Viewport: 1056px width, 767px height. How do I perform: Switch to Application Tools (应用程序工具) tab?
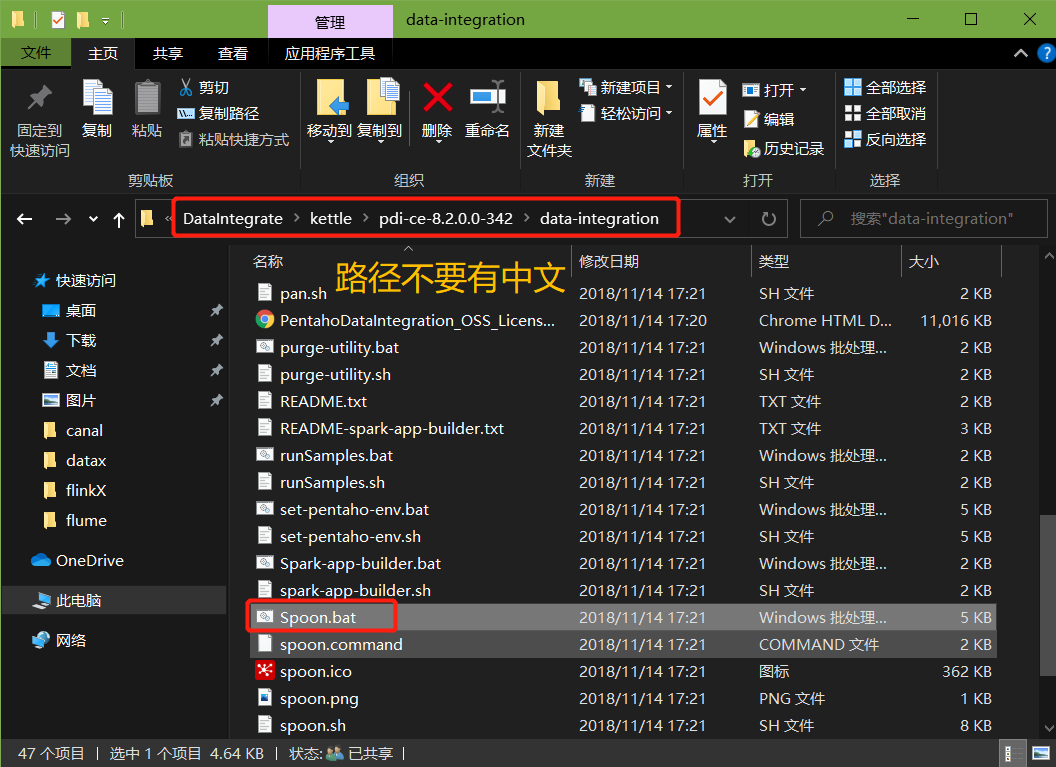pyautogui.click(x=330, y=53)
